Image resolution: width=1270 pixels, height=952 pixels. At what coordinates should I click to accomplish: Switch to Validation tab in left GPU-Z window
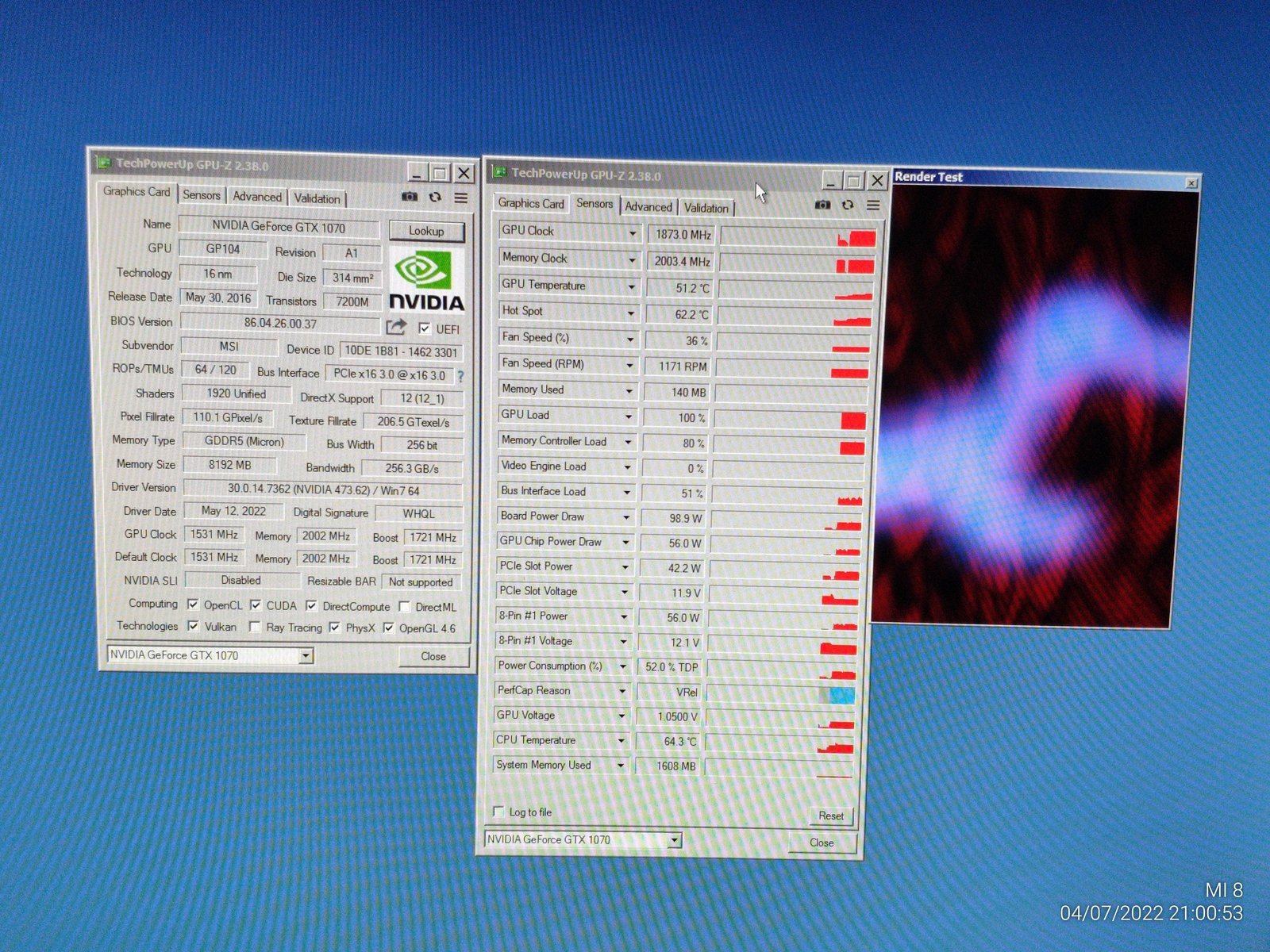tap(317, 198)
